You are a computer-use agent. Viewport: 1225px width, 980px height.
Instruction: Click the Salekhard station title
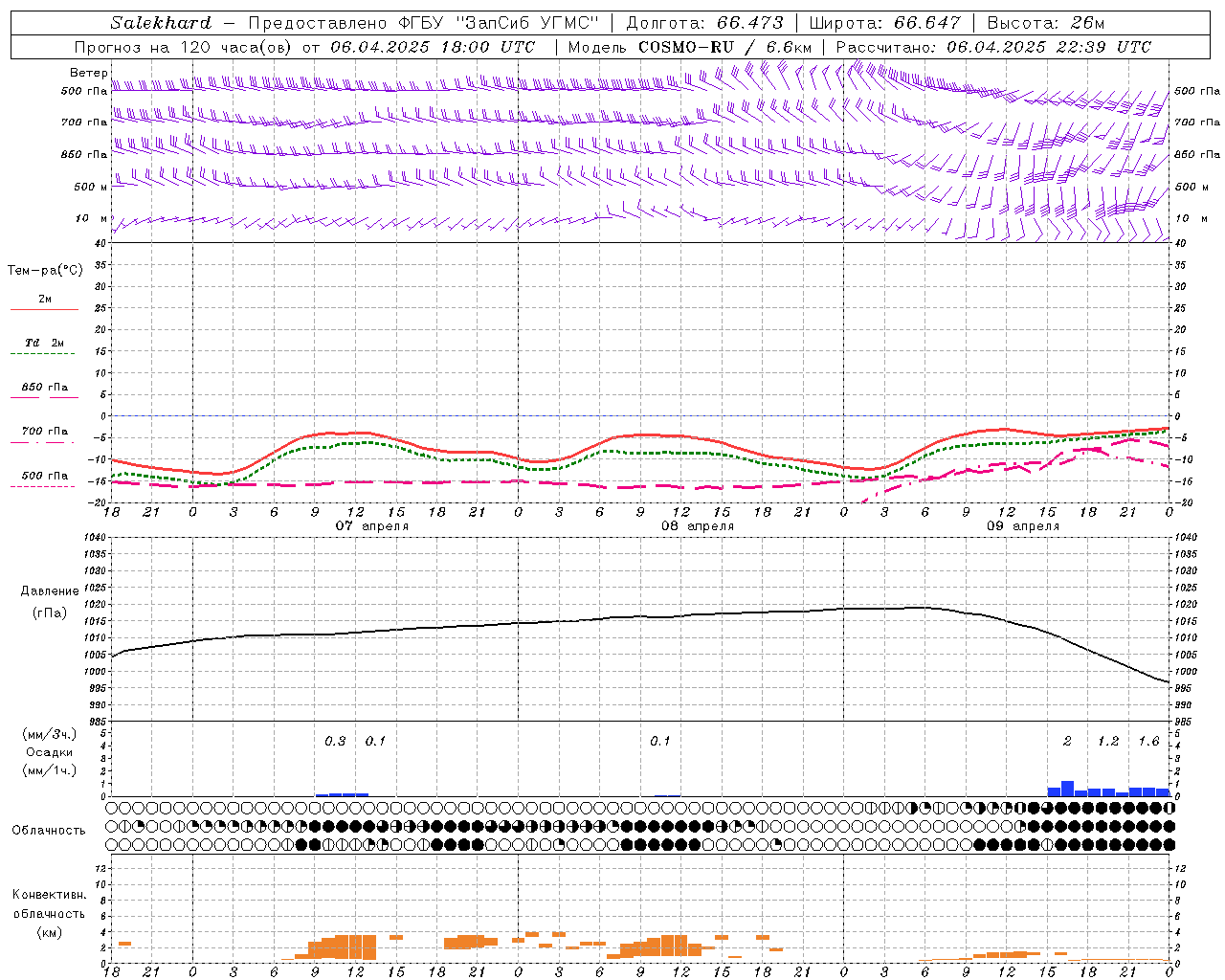pos(161,23)
